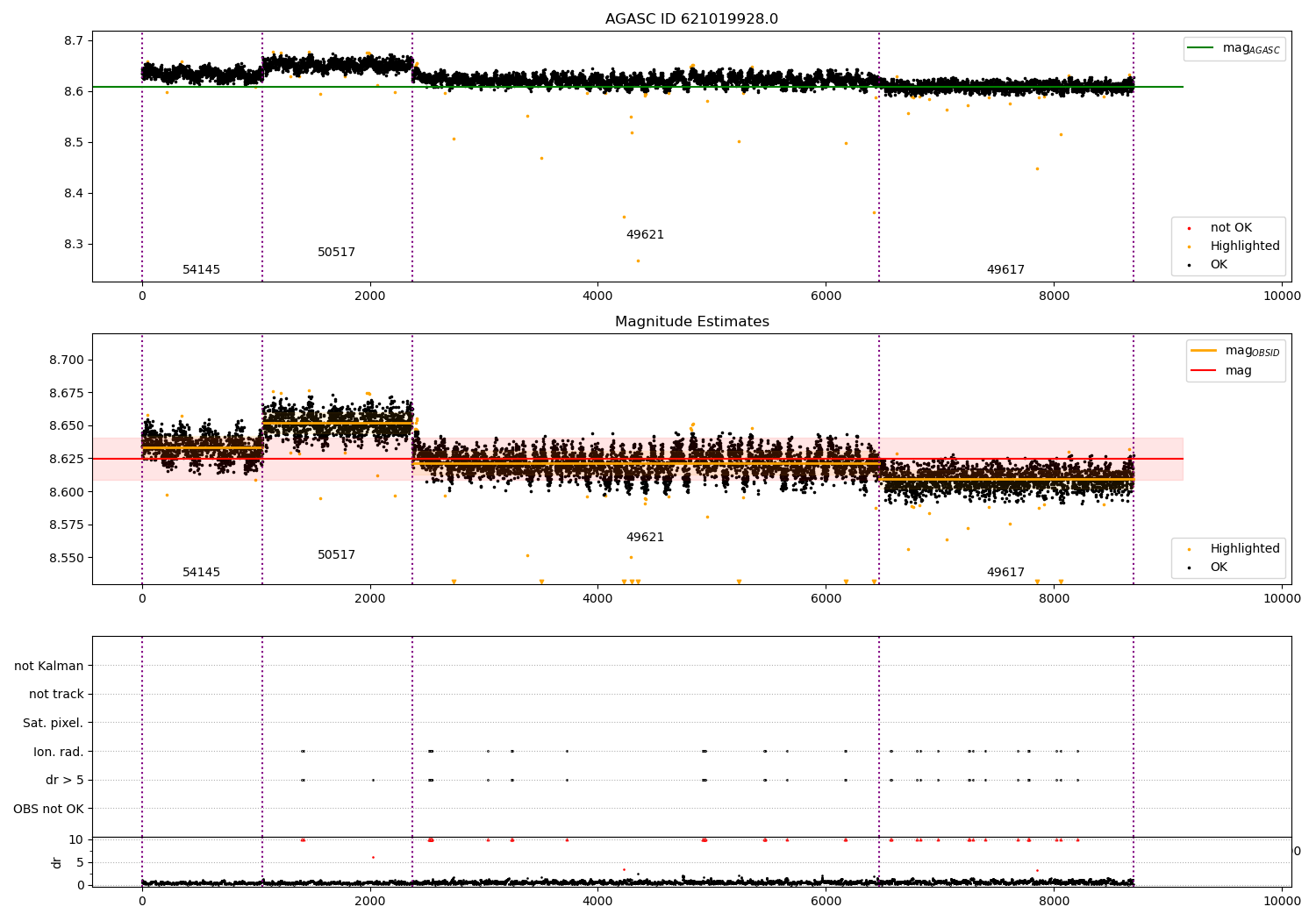The image size is (1316, 921).
Task: Select the "Ion. rad." row label
Action: point(59,752)
